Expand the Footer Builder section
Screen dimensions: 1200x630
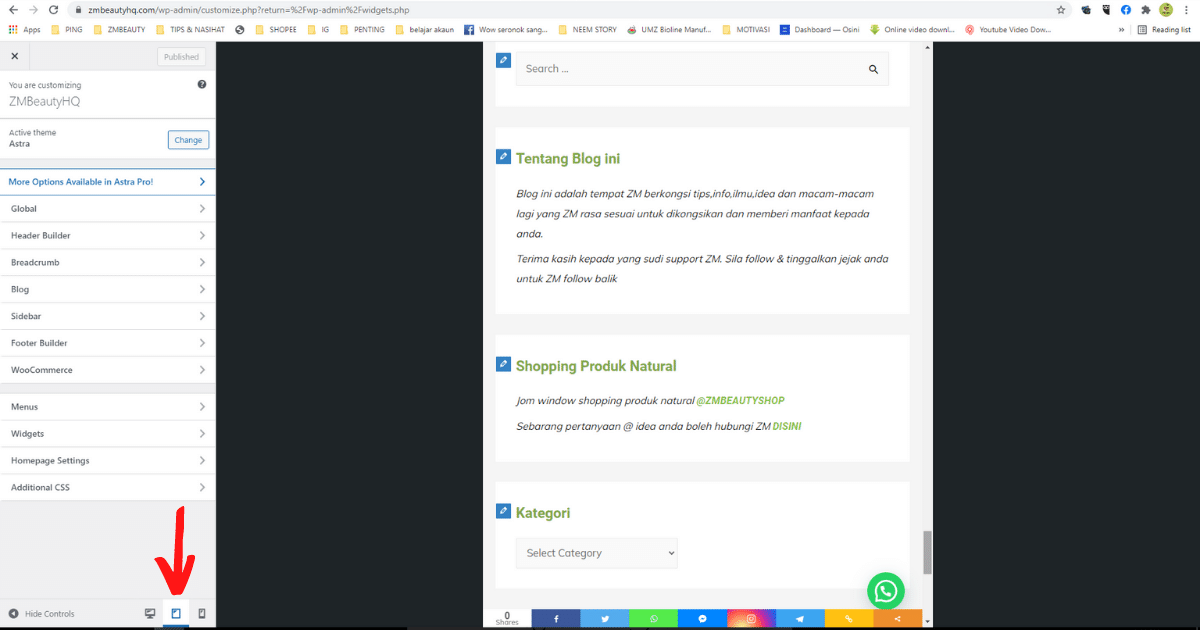click(x=108, y=343)
